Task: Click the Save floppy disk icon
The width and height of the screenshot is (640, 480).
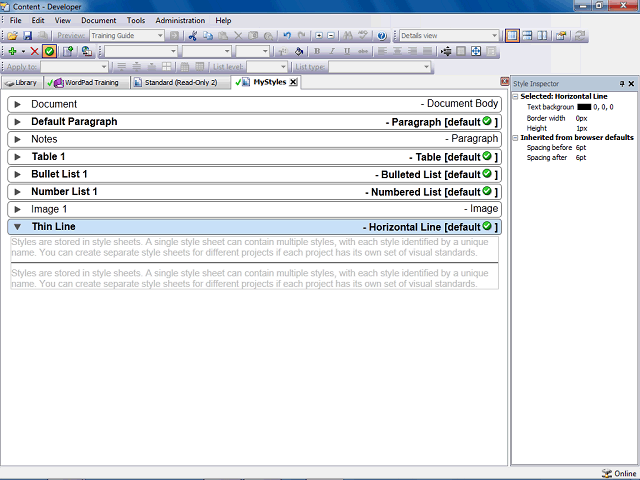Action: point(27,36)
